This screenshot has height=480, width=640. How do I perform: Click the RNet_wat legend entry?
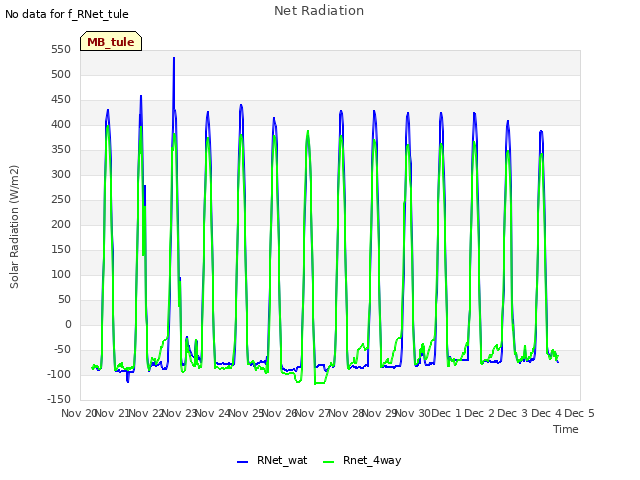(x=272, y=460)
